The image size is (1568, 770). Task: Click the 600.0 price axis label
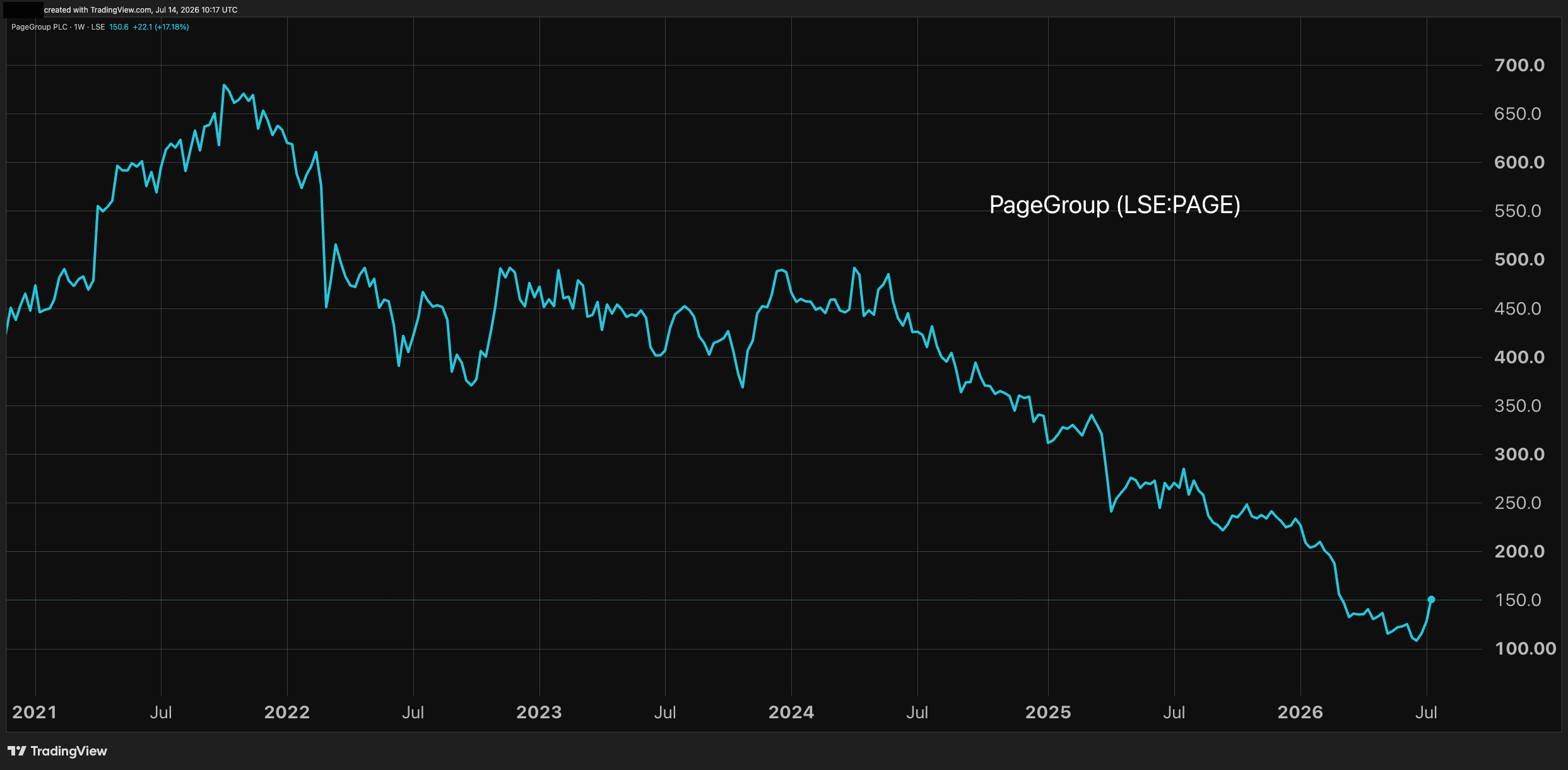pyautogui.click(x=1519, y=162)
